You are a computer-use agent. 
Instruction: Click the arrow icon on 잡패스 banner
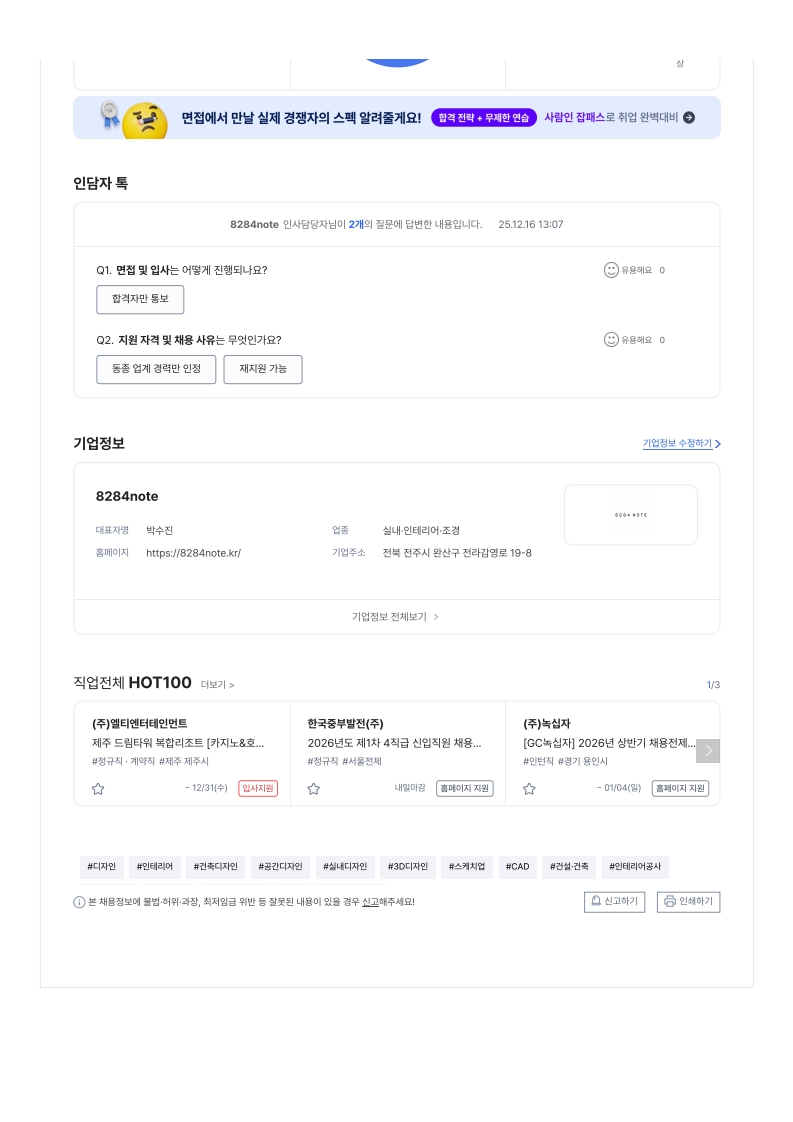(x=689, y=118)
